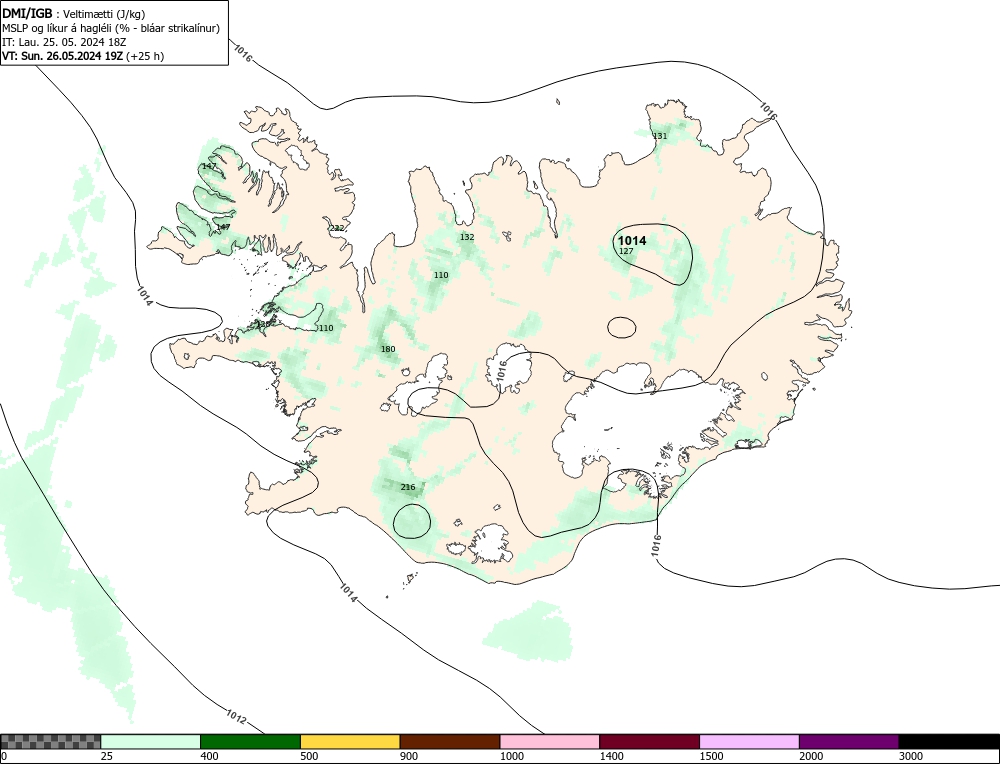Click the purple 2000–3000 legend swatch
This screenshot has height=764, width=1000.
(849, 742)
